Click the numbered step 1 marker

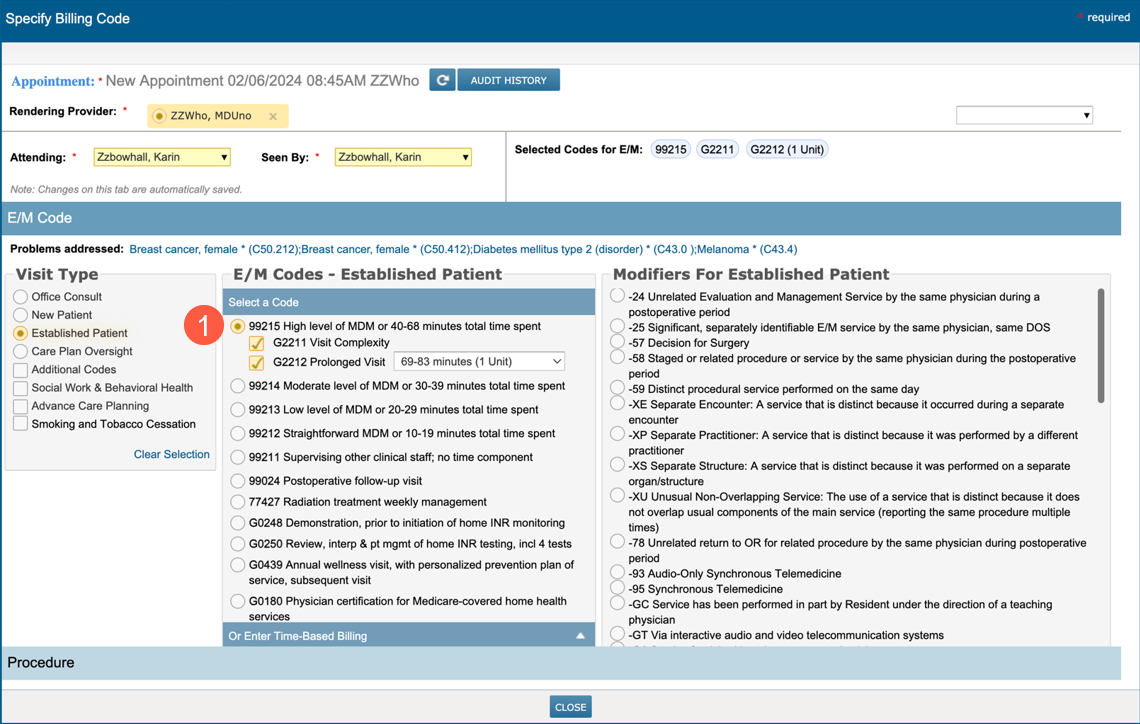click(203, 326)
